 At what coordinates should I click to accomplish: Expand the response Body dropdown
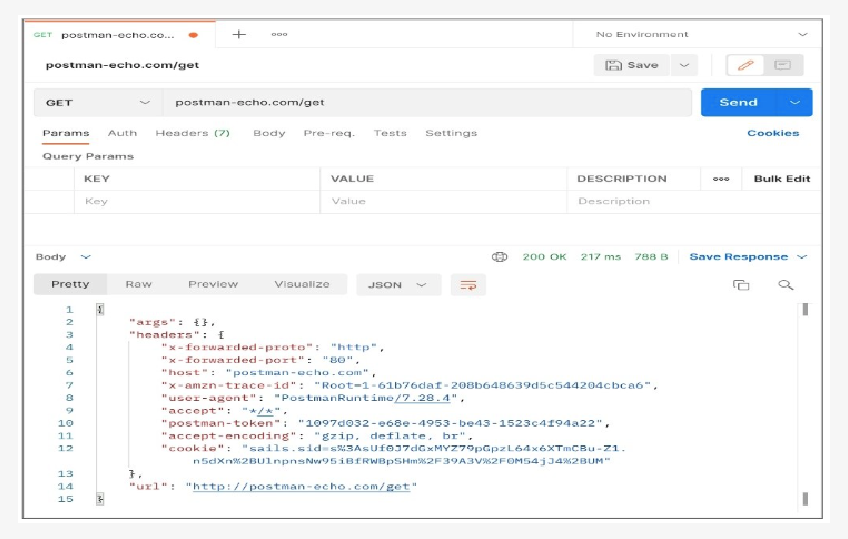[63, 257]
